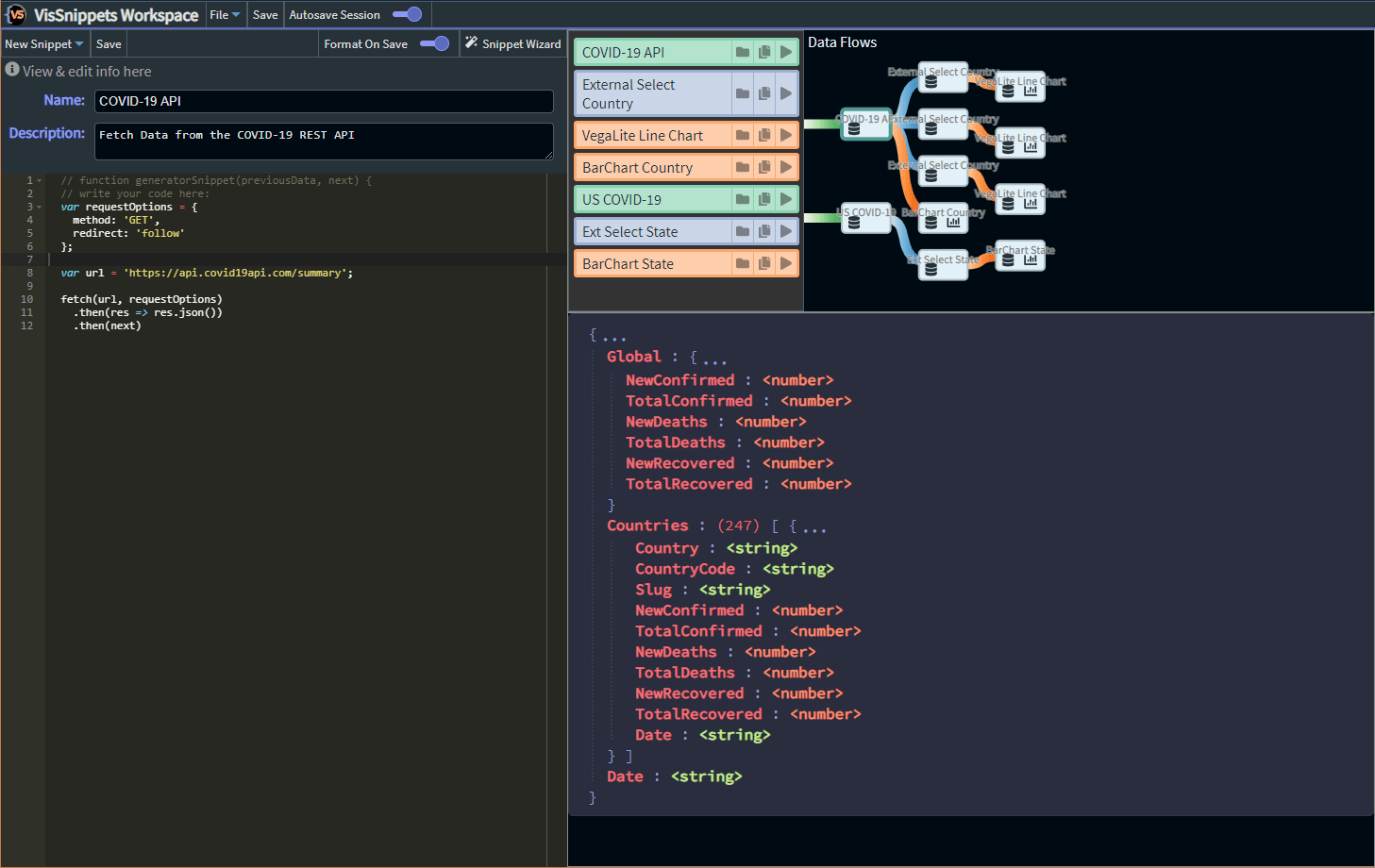Click the Name input field

(324, 101)
